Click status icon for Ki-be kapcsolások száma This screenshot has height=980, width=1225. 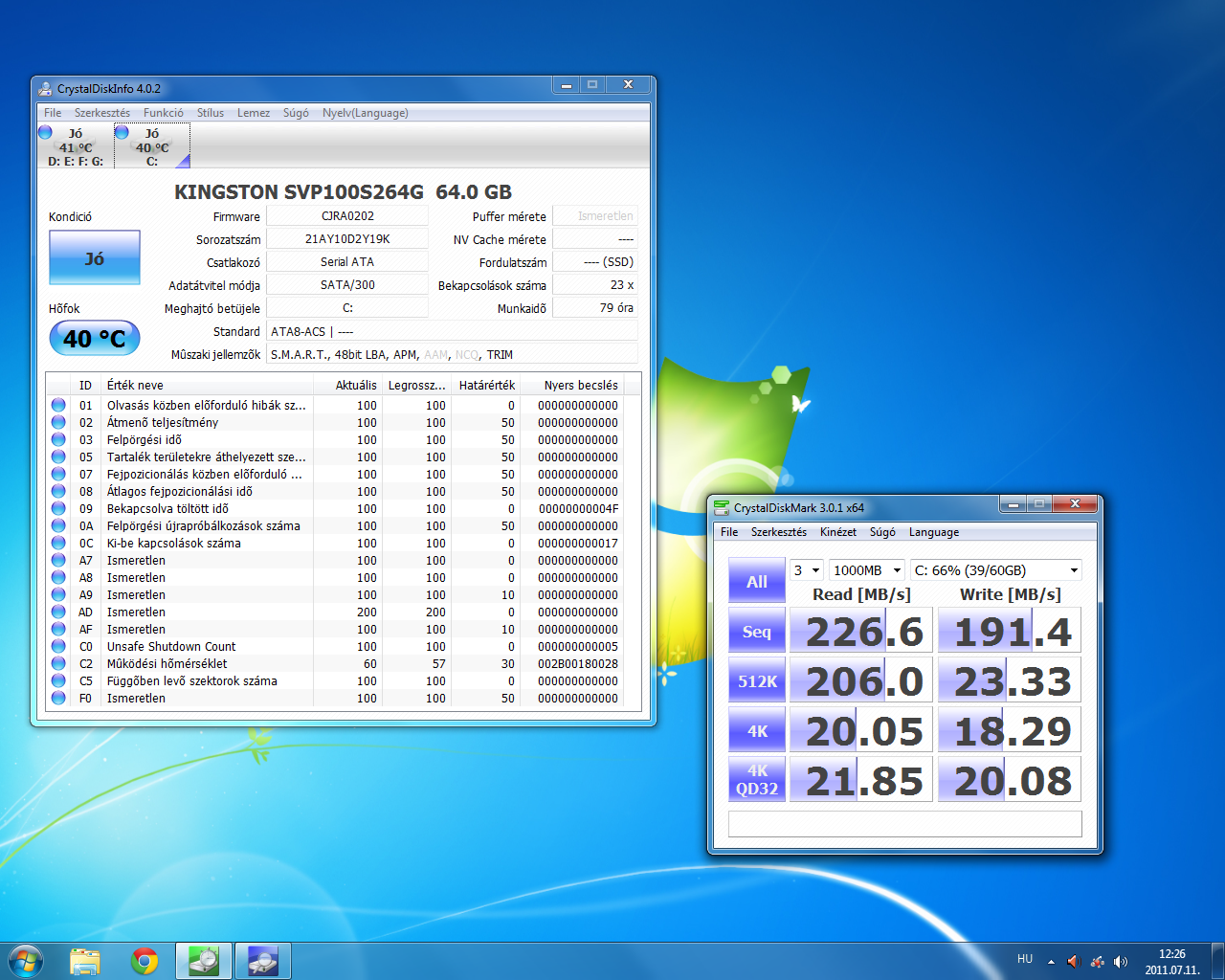59,543
